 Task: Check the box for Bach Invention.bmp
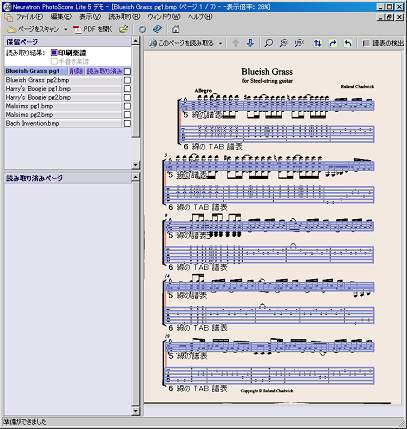click(127, 123)
